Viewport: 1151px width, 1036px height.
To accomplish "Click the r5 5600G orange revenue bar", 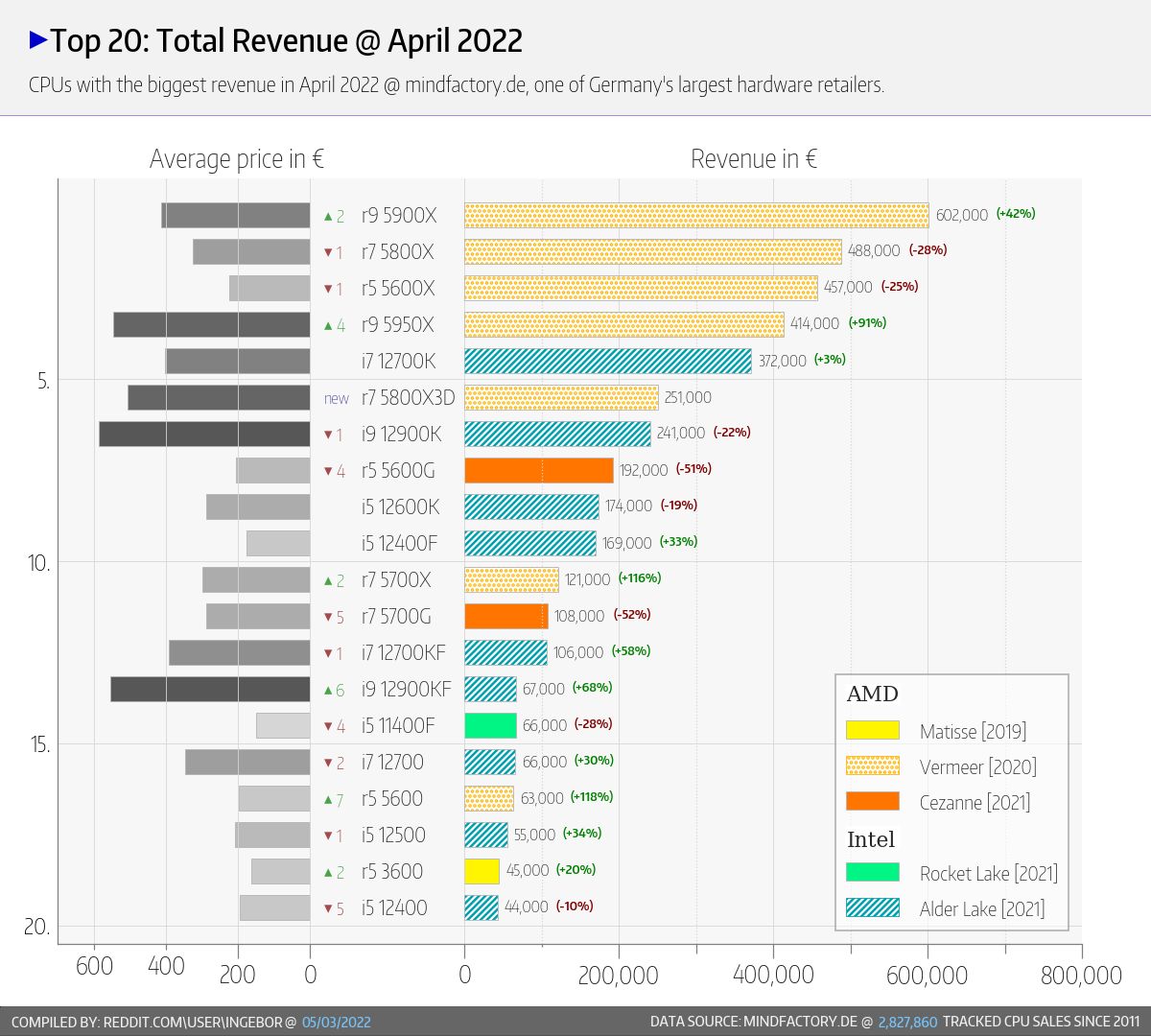I will click(x=539, y=470).
